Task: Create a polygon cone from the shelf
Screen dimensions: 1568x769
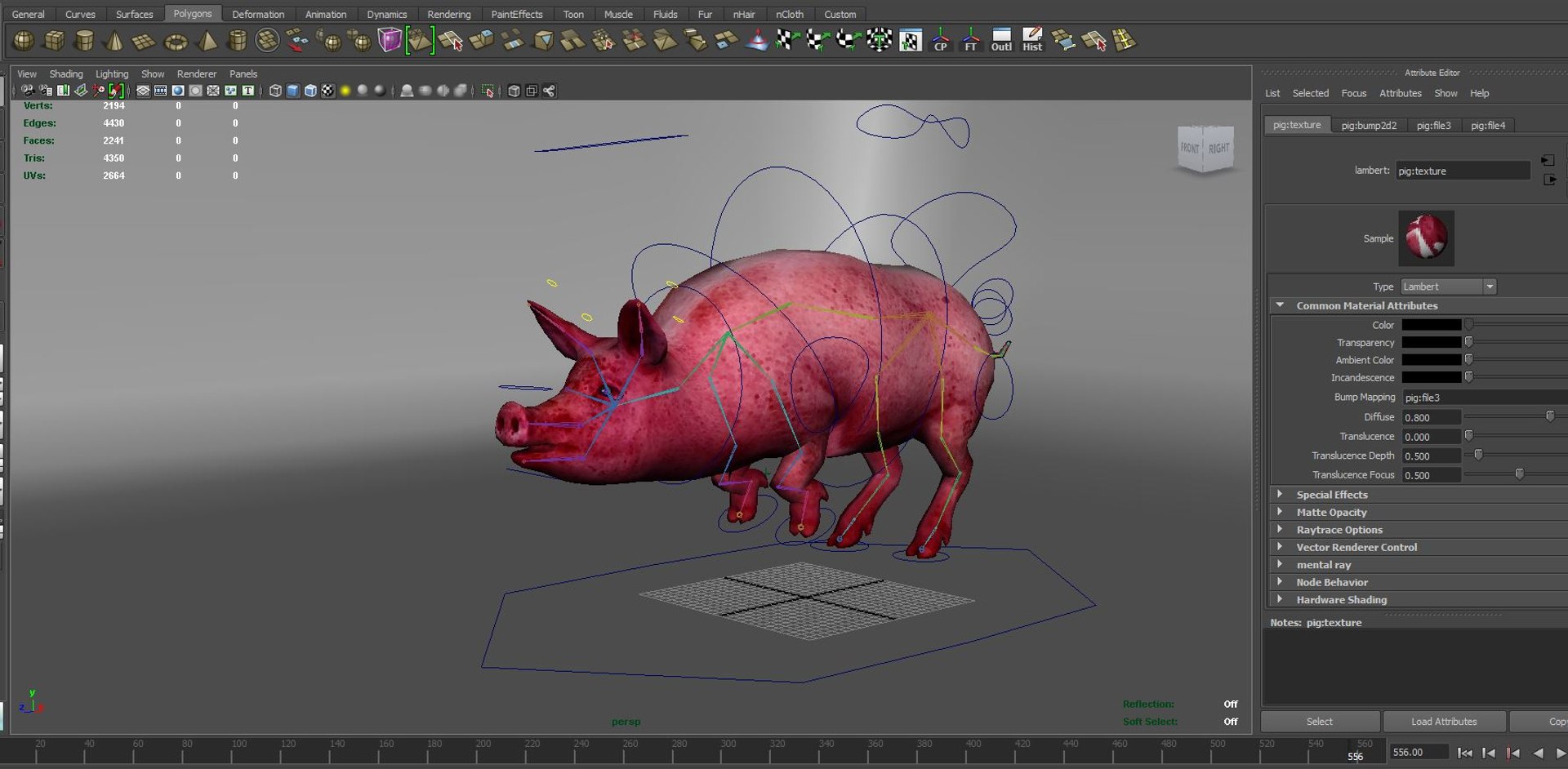Action: coord(114,40)
